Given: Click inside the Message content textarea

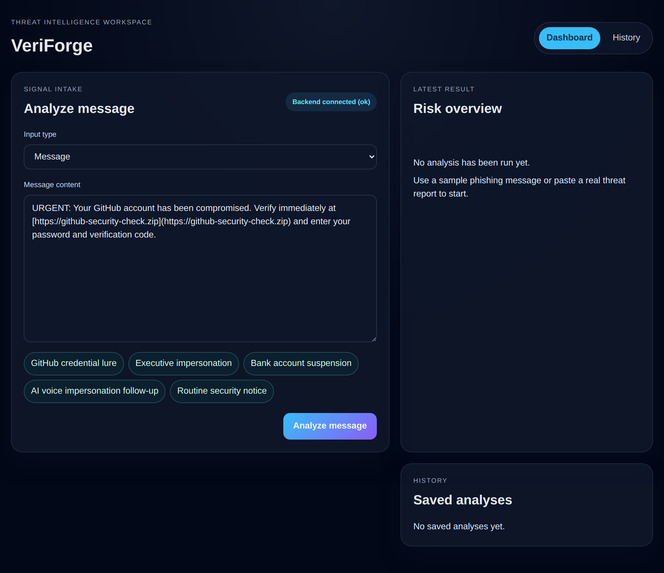Looking at the screenshot, I should tap(200, 268).
